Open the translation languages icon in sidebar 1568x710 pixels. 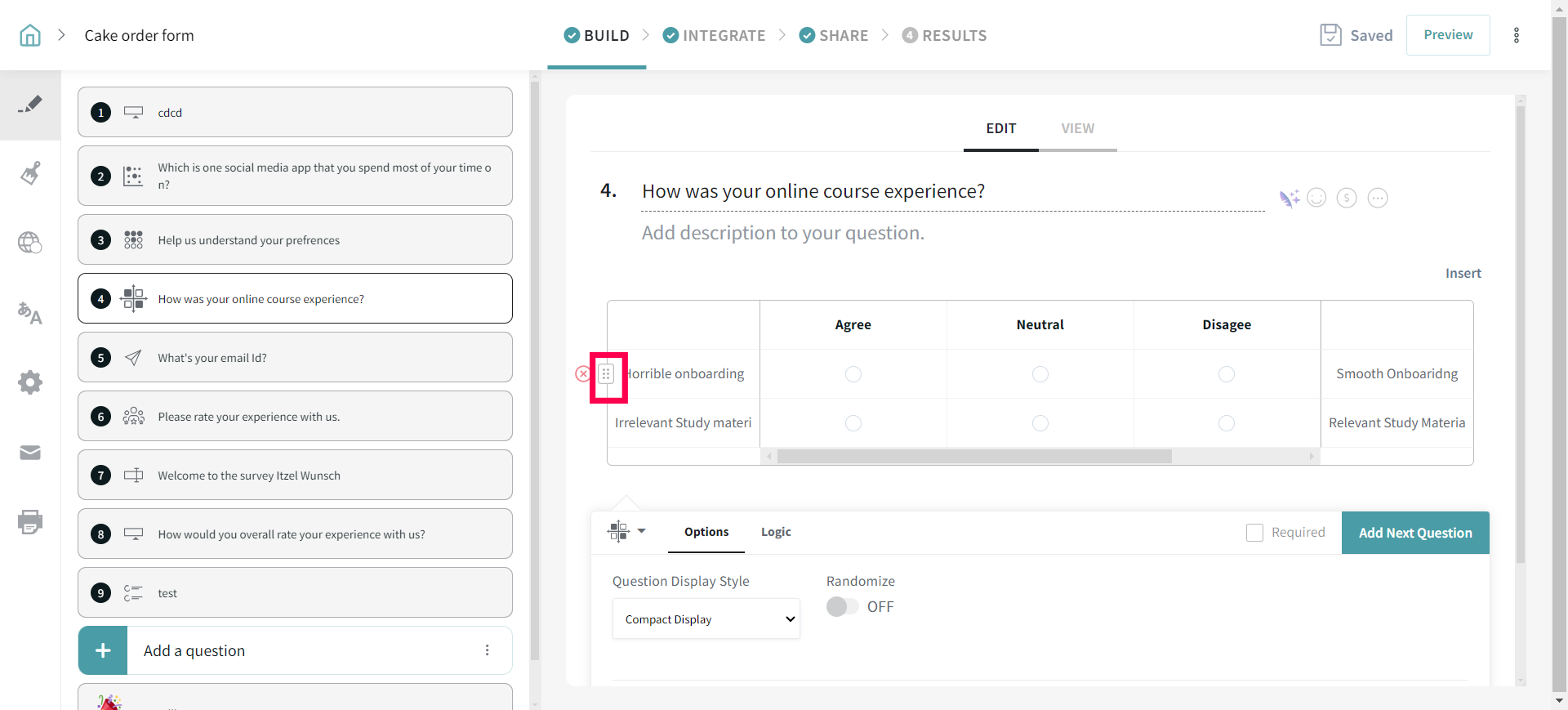click(x=30, y=313)
